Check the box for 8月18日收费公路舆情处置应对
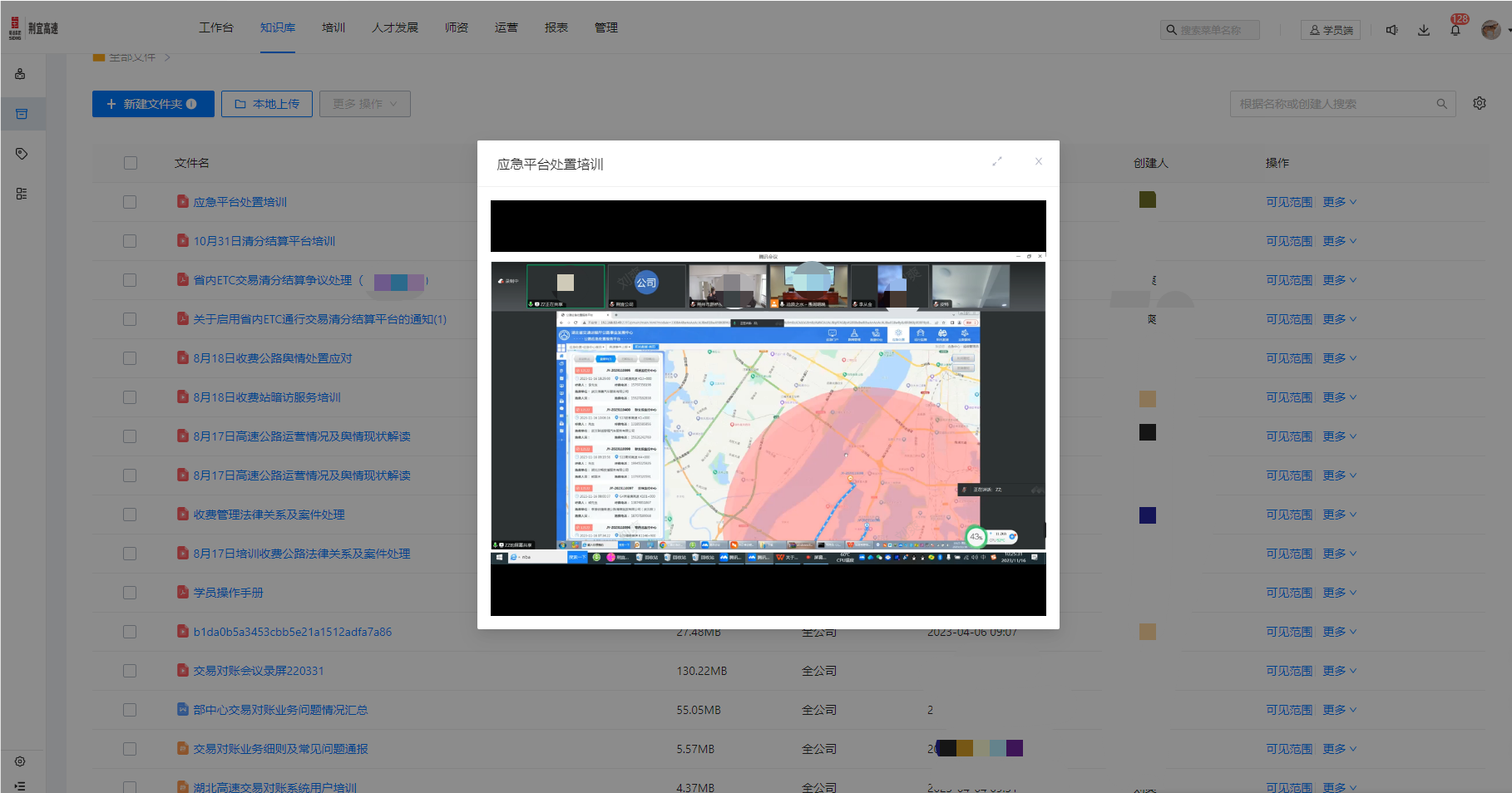 130,358
